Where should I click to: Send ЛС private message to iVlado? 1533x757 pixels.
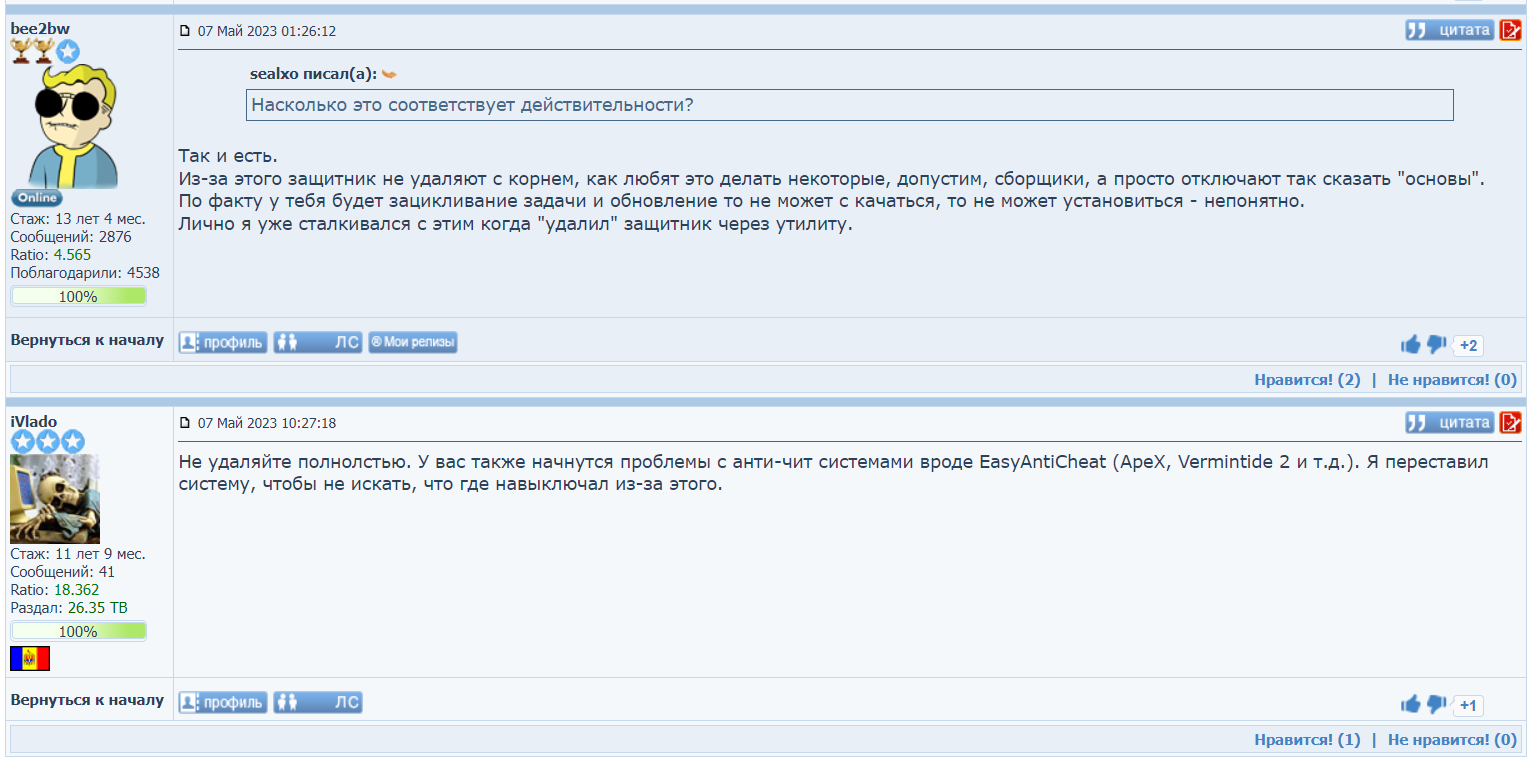(317, 702)
